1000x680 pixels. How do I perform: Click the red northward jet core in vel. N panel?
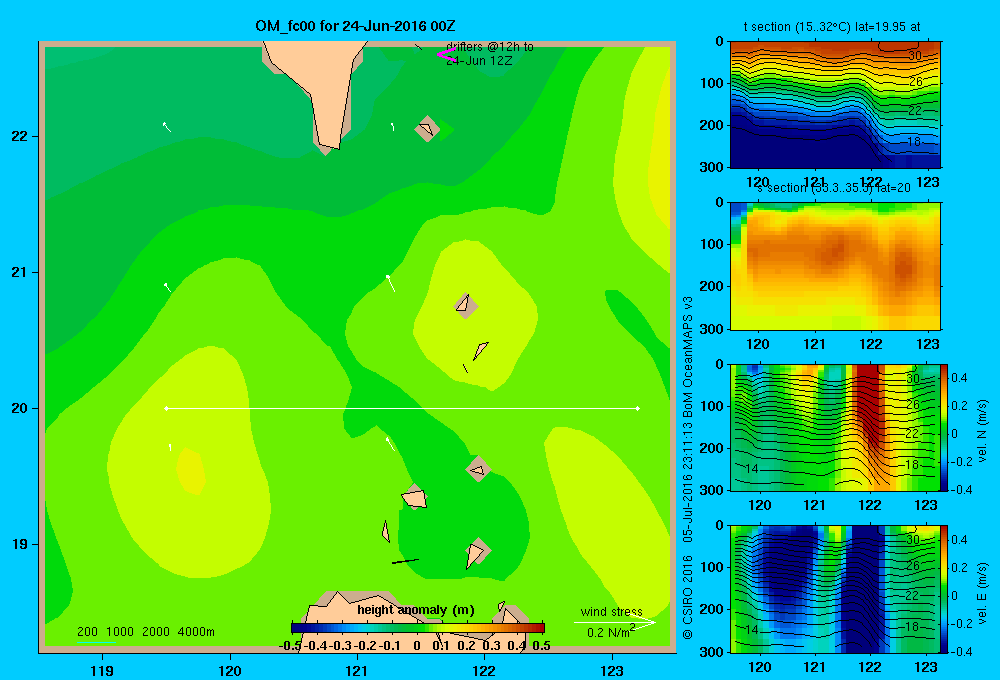868,408
